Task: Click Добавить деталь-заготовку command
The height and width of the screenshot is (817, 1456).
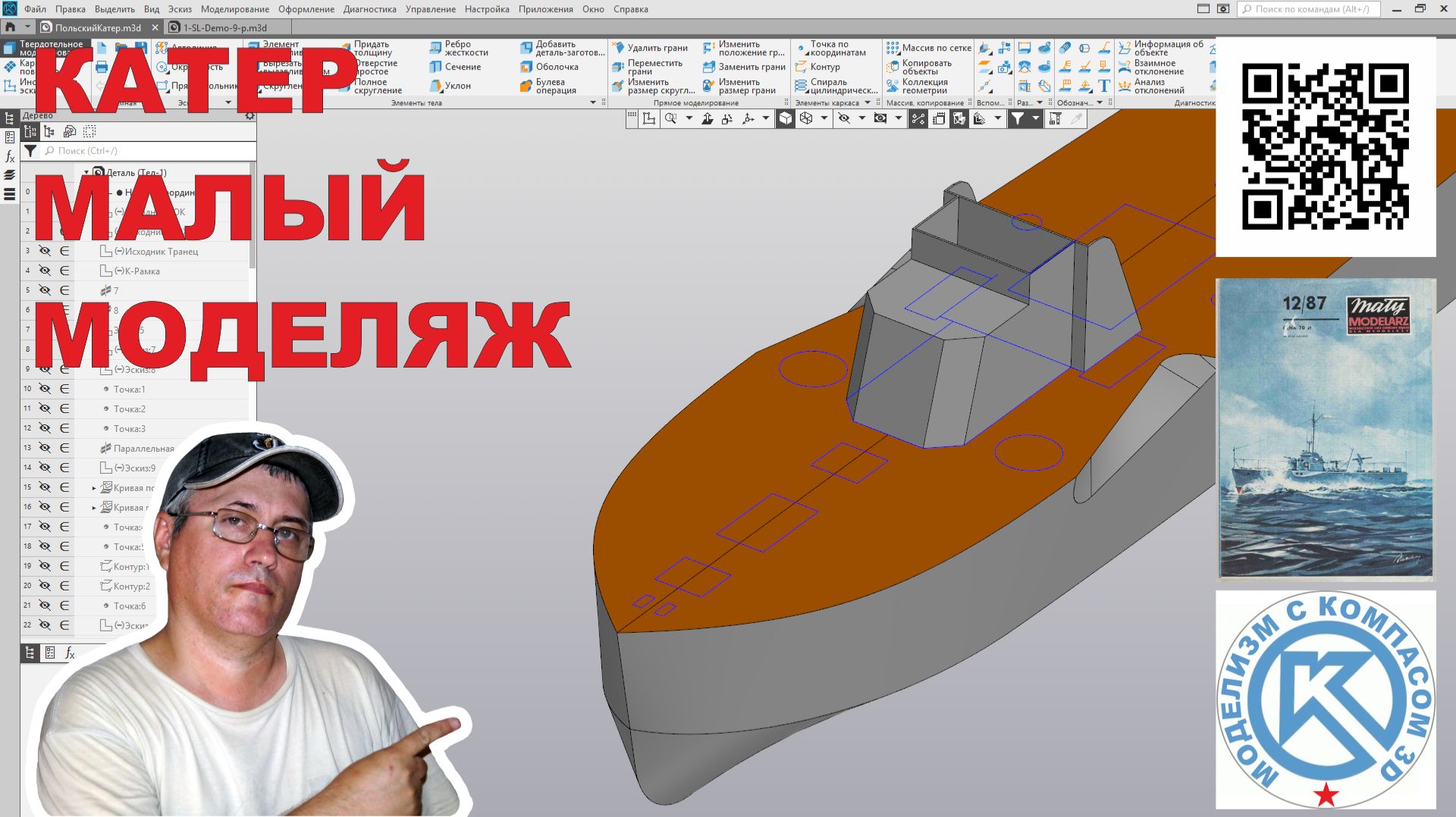Action: pos(563,49)
